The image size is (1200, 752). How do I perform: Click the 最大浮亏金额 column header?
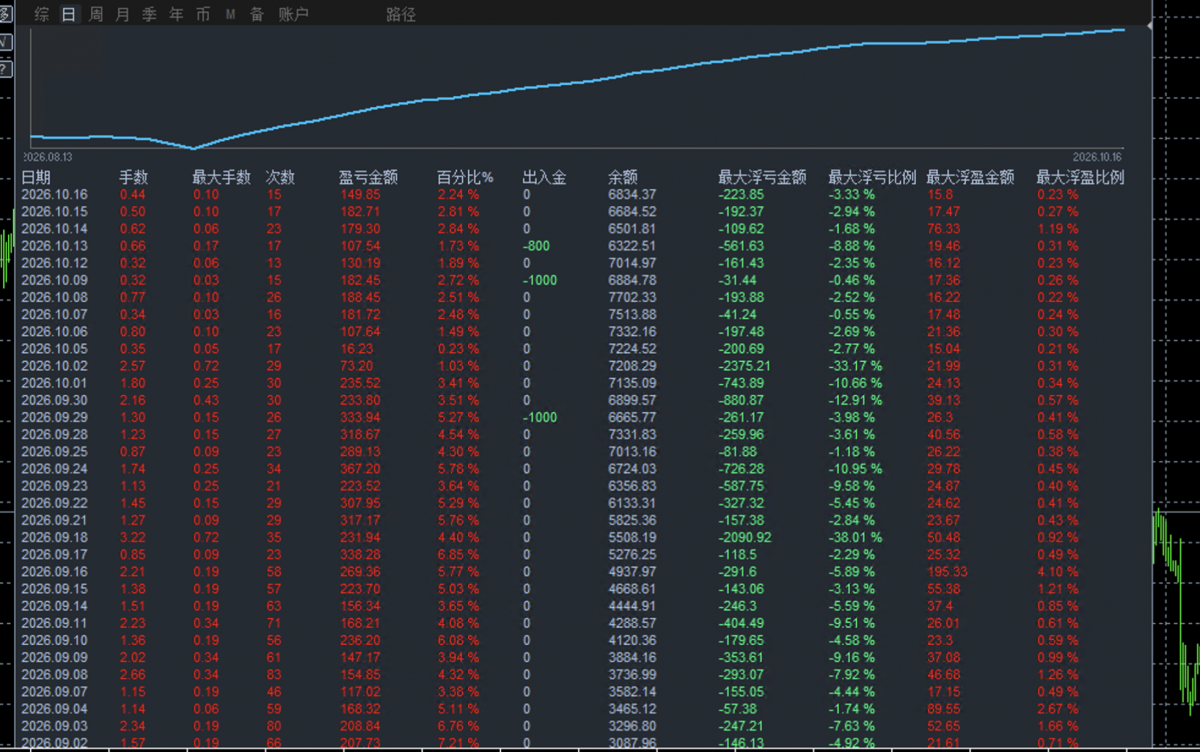click(762, 177)
